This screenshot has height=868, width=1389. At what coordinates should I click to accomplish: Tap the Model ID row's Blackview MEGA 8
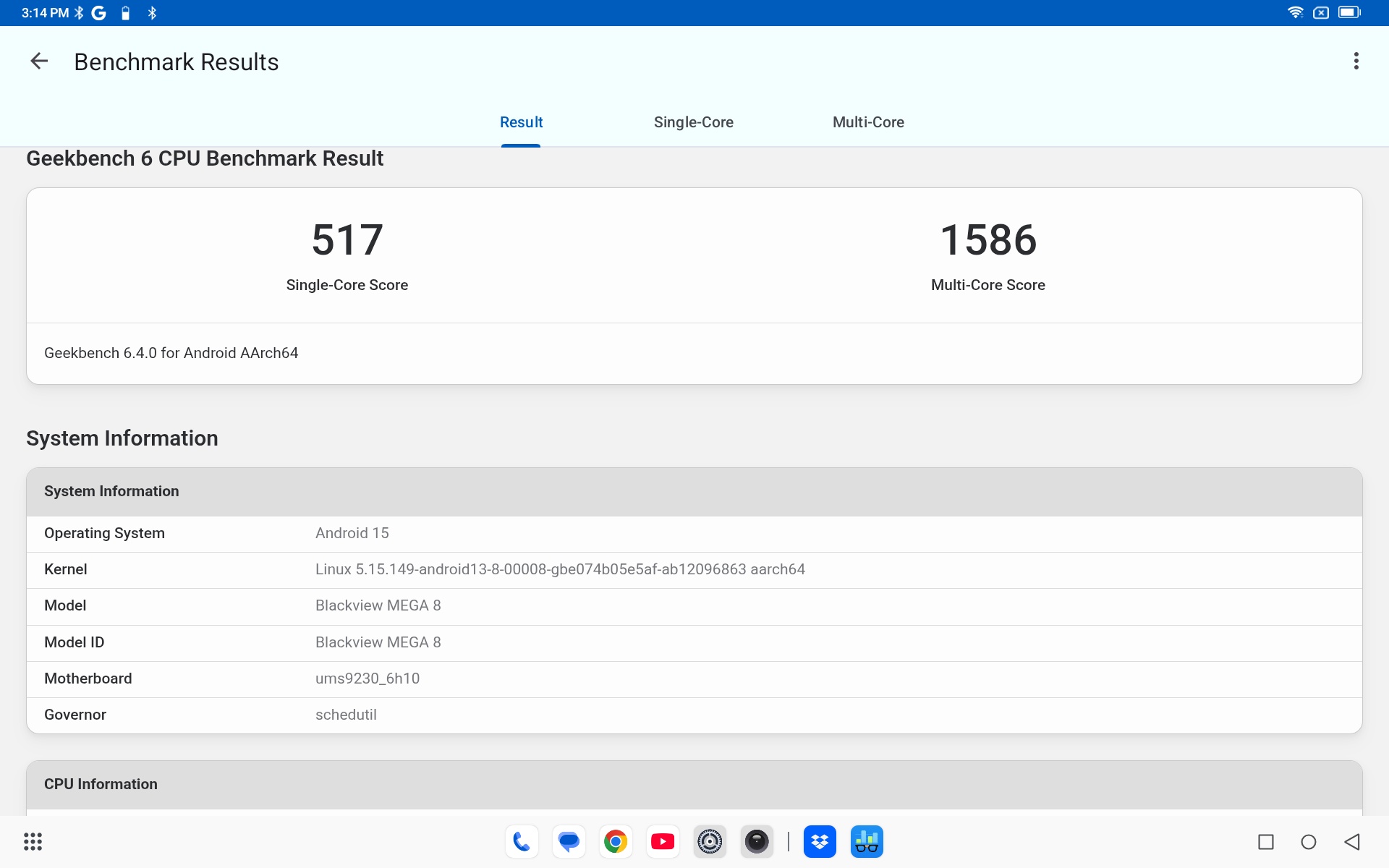[x=378, y=642]
